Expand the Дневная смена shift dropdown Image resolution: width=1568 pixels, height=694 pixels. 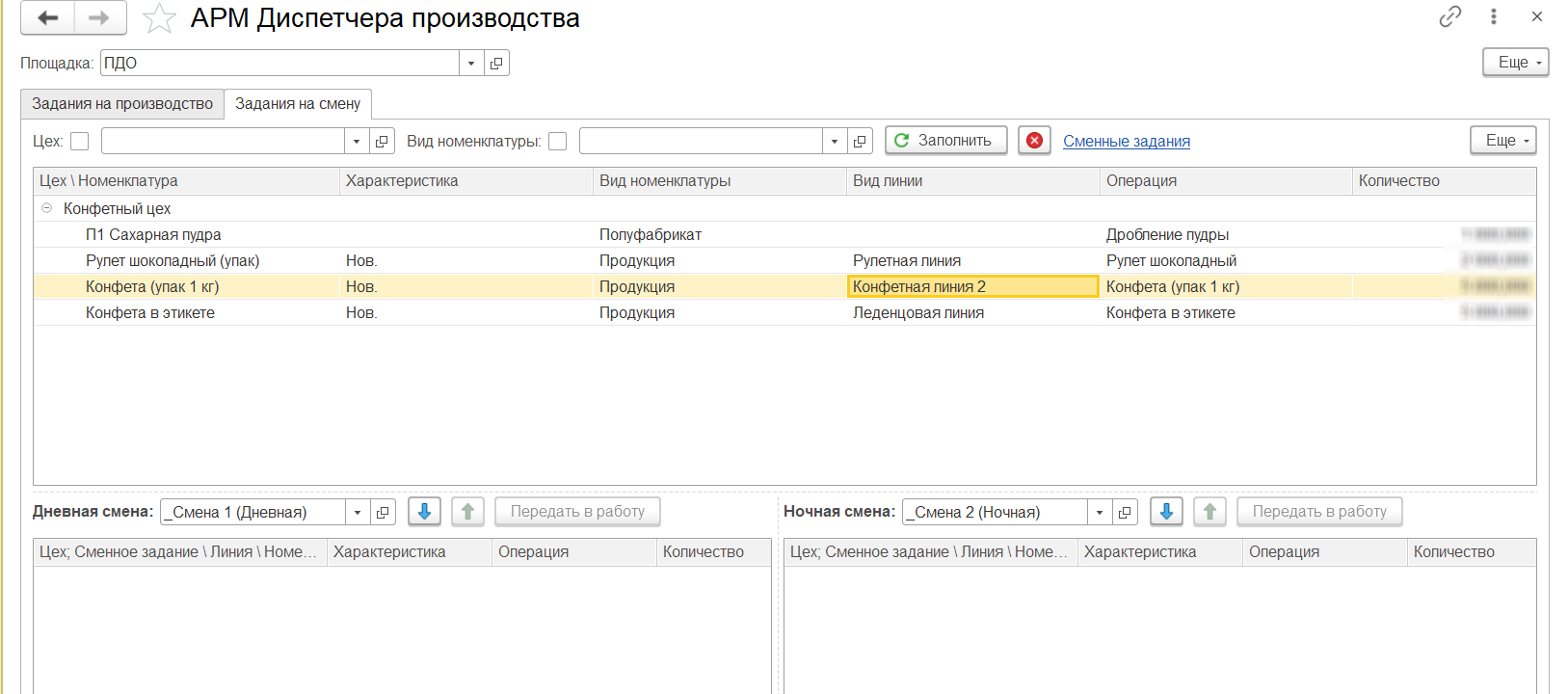point(358,513)
